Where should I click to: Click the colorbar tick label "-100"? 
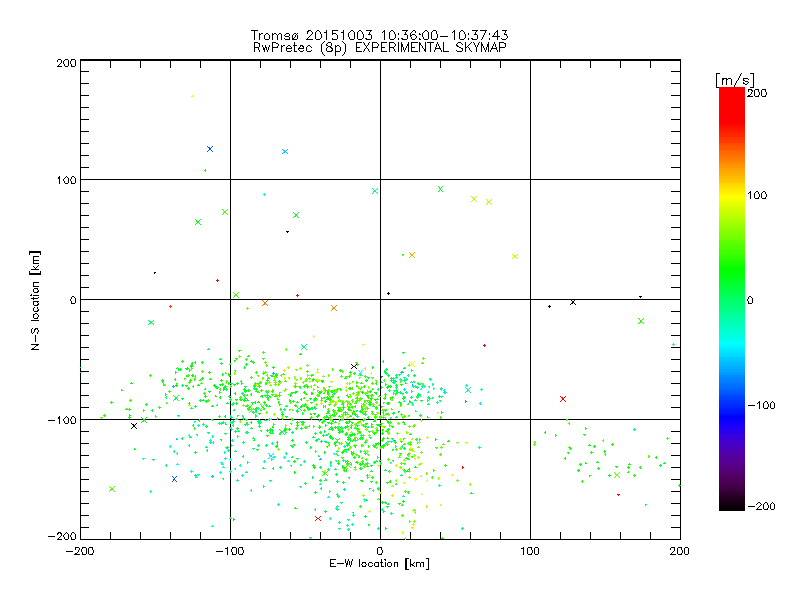point(761,405)
